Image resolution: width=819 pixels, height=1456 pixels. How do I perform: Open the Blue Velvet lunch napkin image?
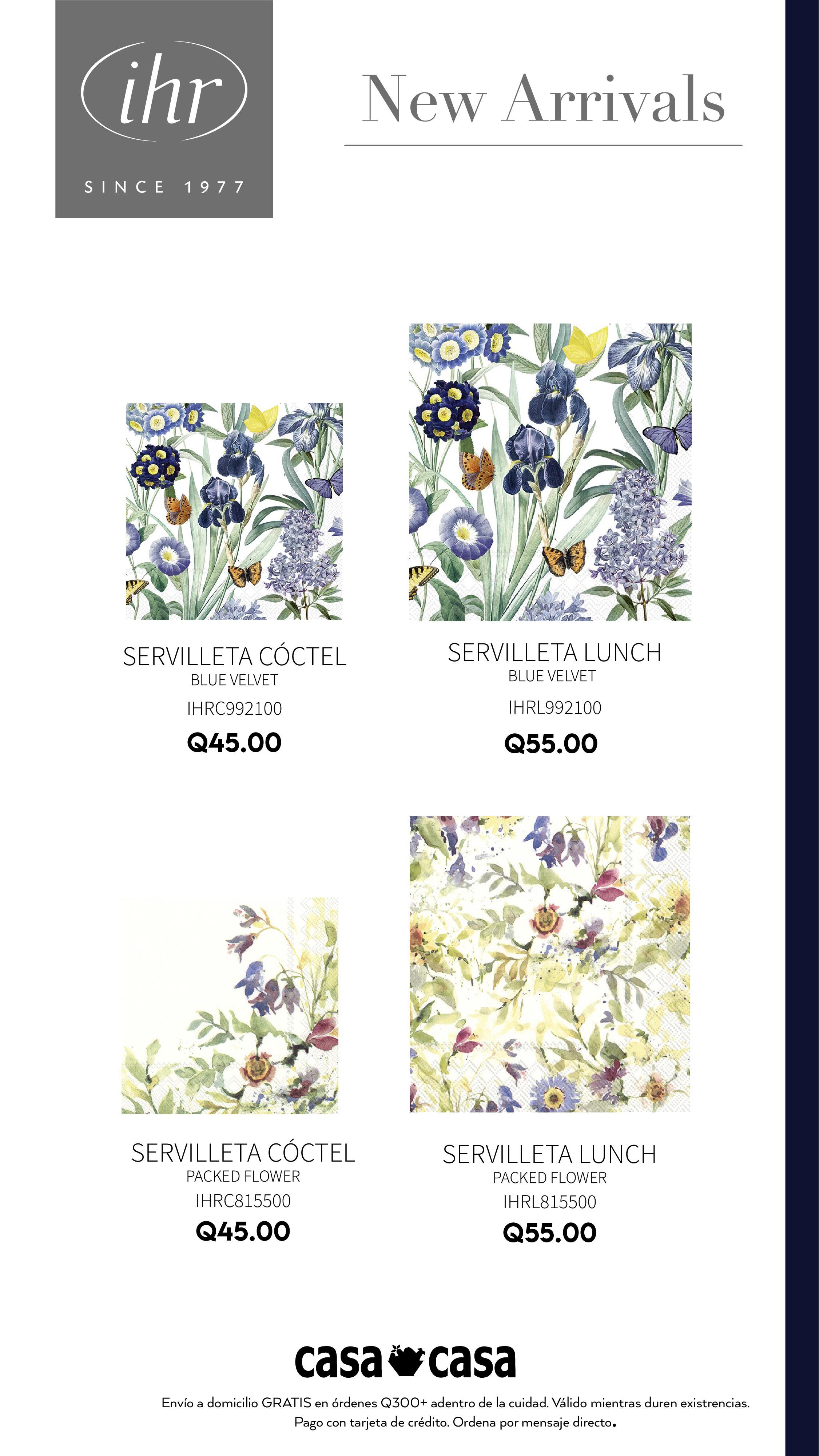(x=550, y=472)
